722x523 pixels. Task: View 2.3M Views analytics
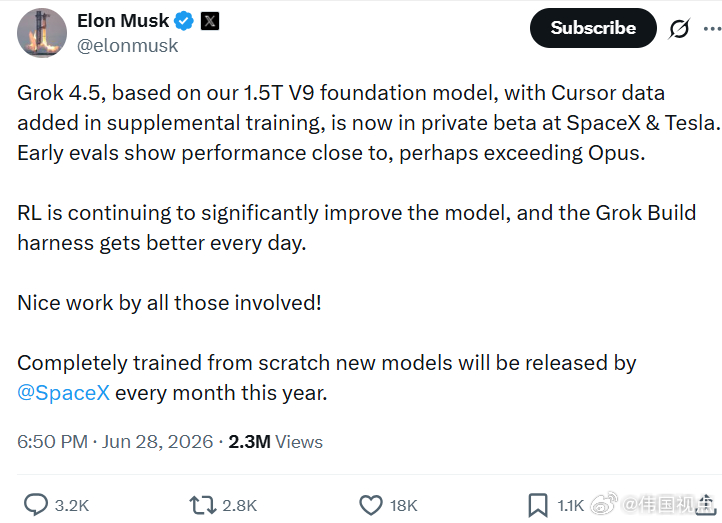click(x=275, y=442)
